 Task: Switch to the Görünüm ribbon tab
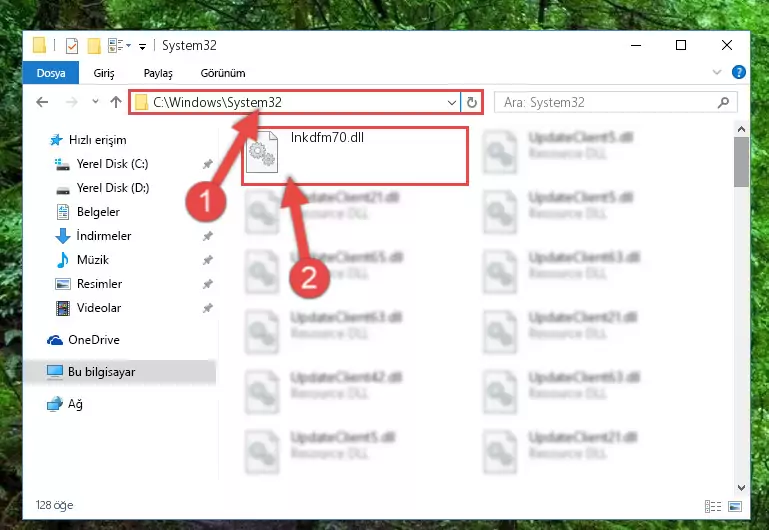[223, 73]
